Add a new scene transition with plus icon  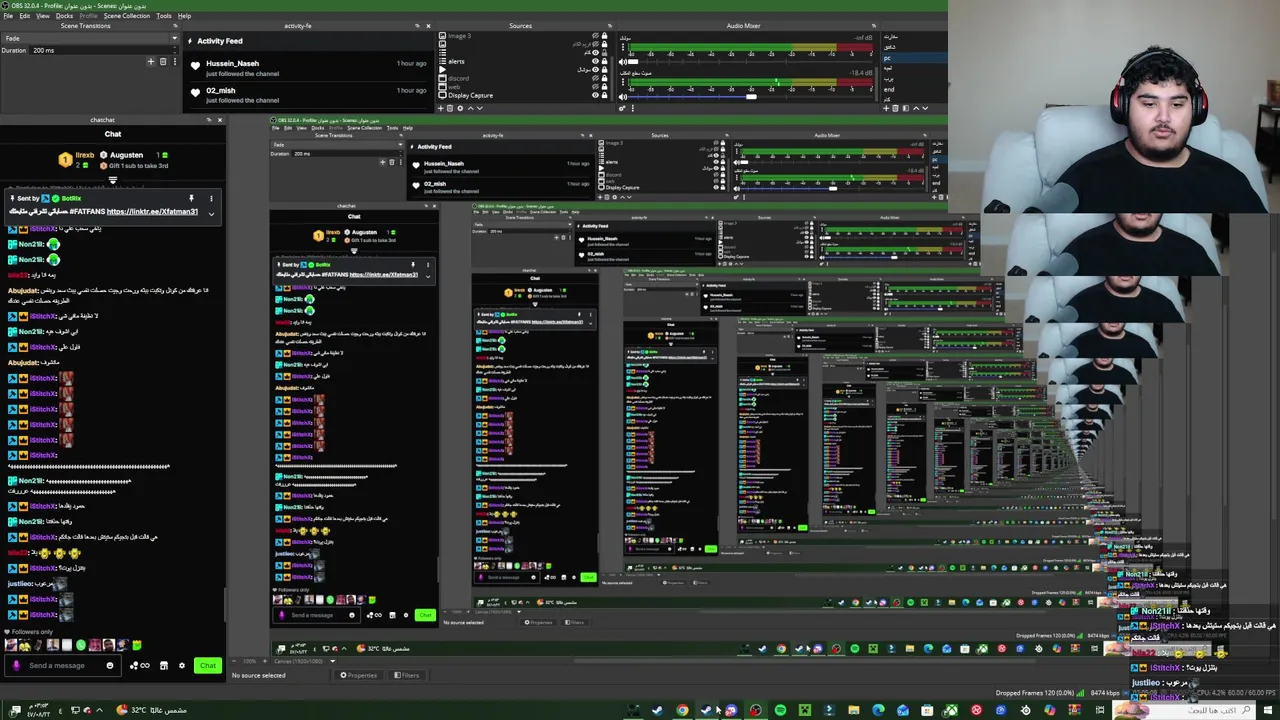150,62
